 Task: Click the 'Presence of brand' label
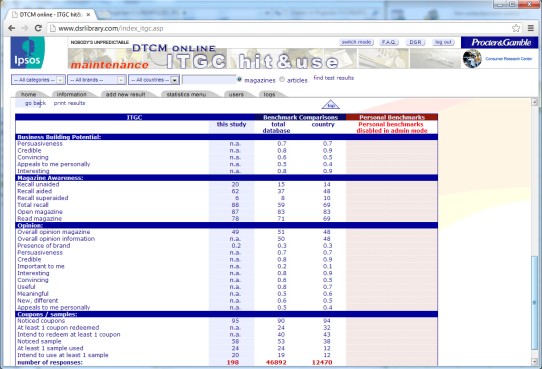(x=44, y=246)
